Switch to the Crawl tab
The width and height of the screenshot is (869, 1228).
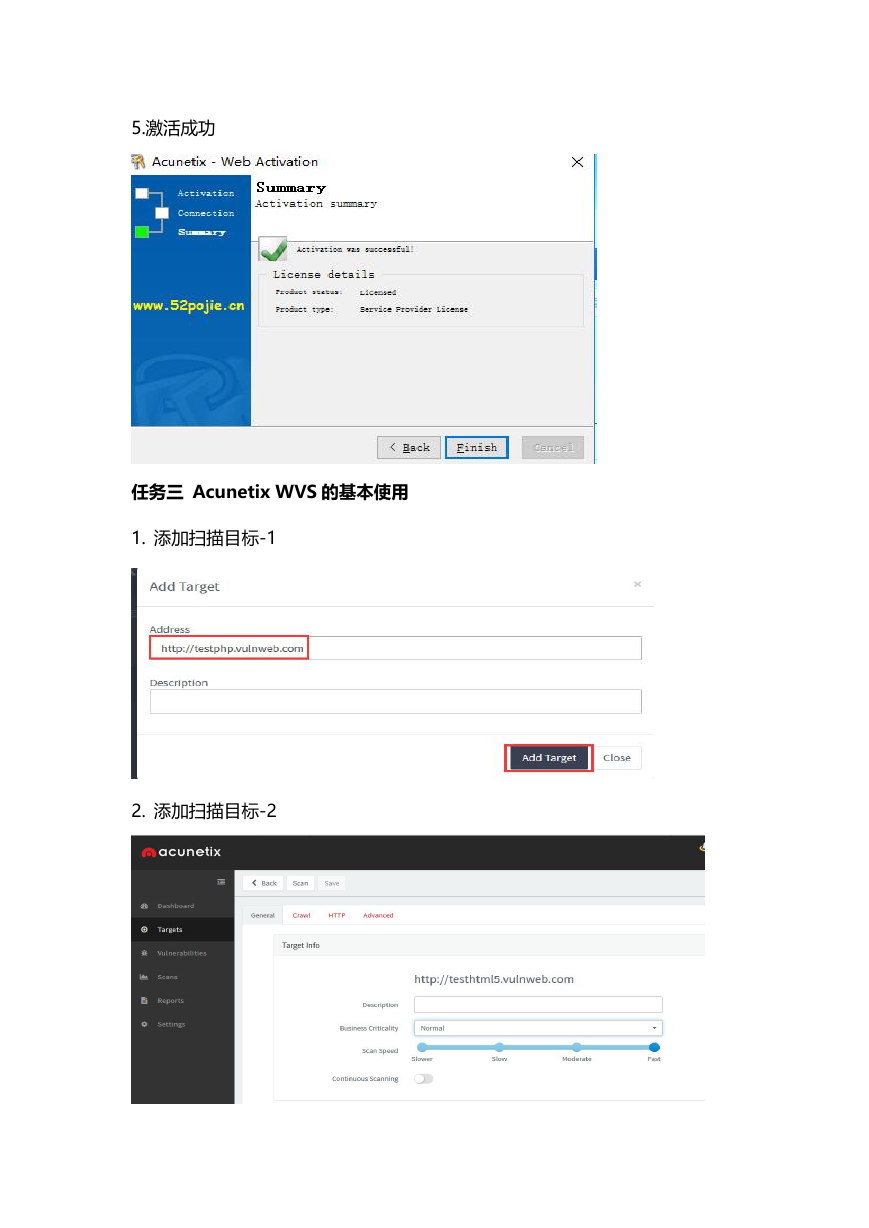coord(301,915)
